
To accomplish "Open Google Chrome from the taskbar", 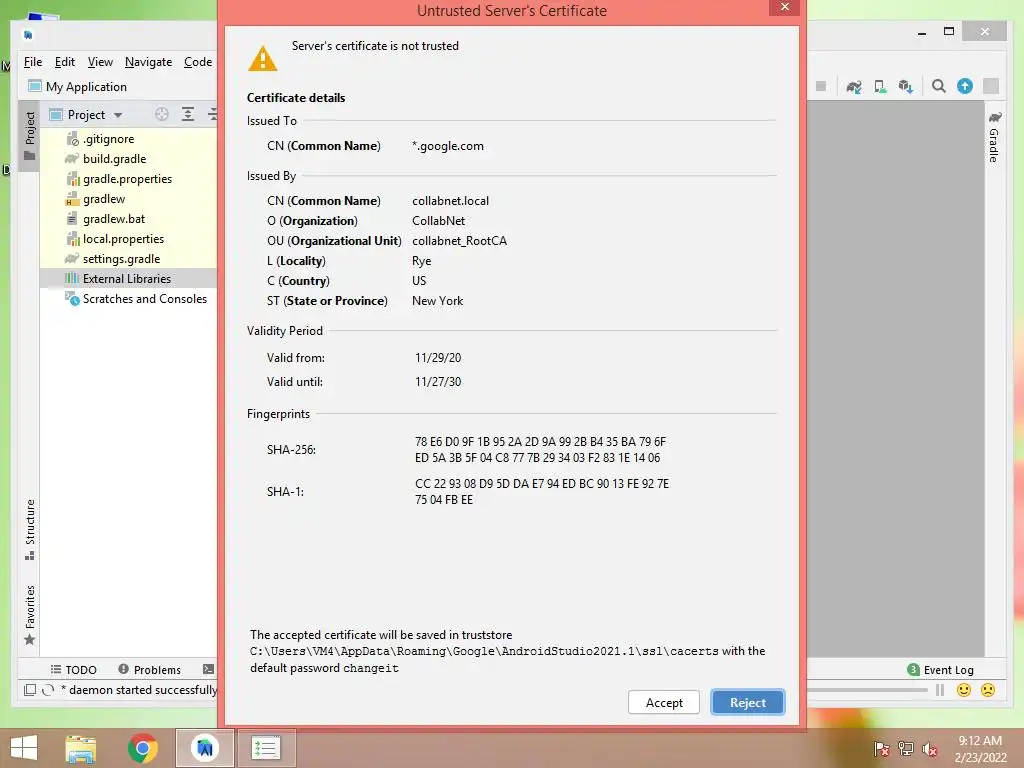I will pyautogui.click(x=142, y=748).
